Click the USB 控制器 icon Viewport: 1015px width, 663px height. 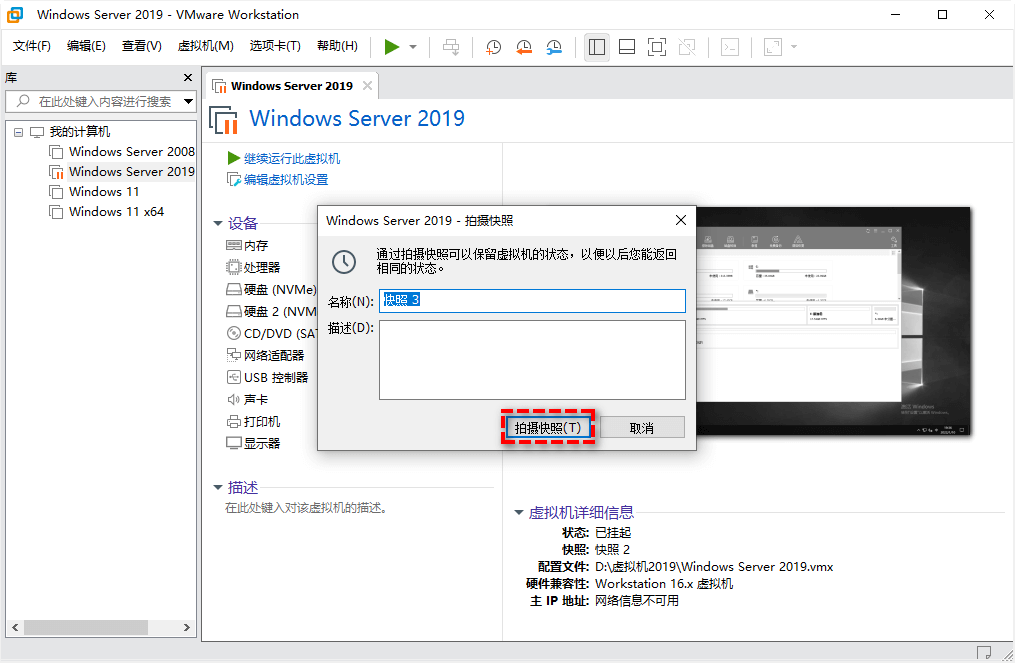pyautogui.click(x=234, y=377)
